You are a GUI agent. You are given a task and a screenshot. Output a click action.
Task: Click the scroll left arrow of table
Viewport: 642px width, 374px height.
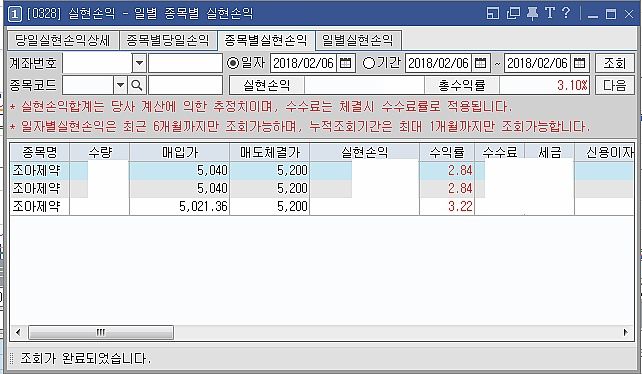tap(18, 332)
